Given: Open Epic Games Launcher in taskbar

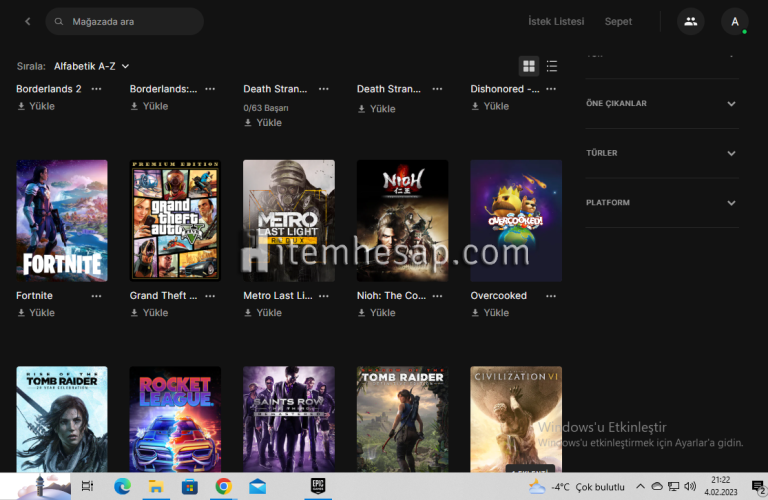Looking at the screenshot, I should coord(317,486).
